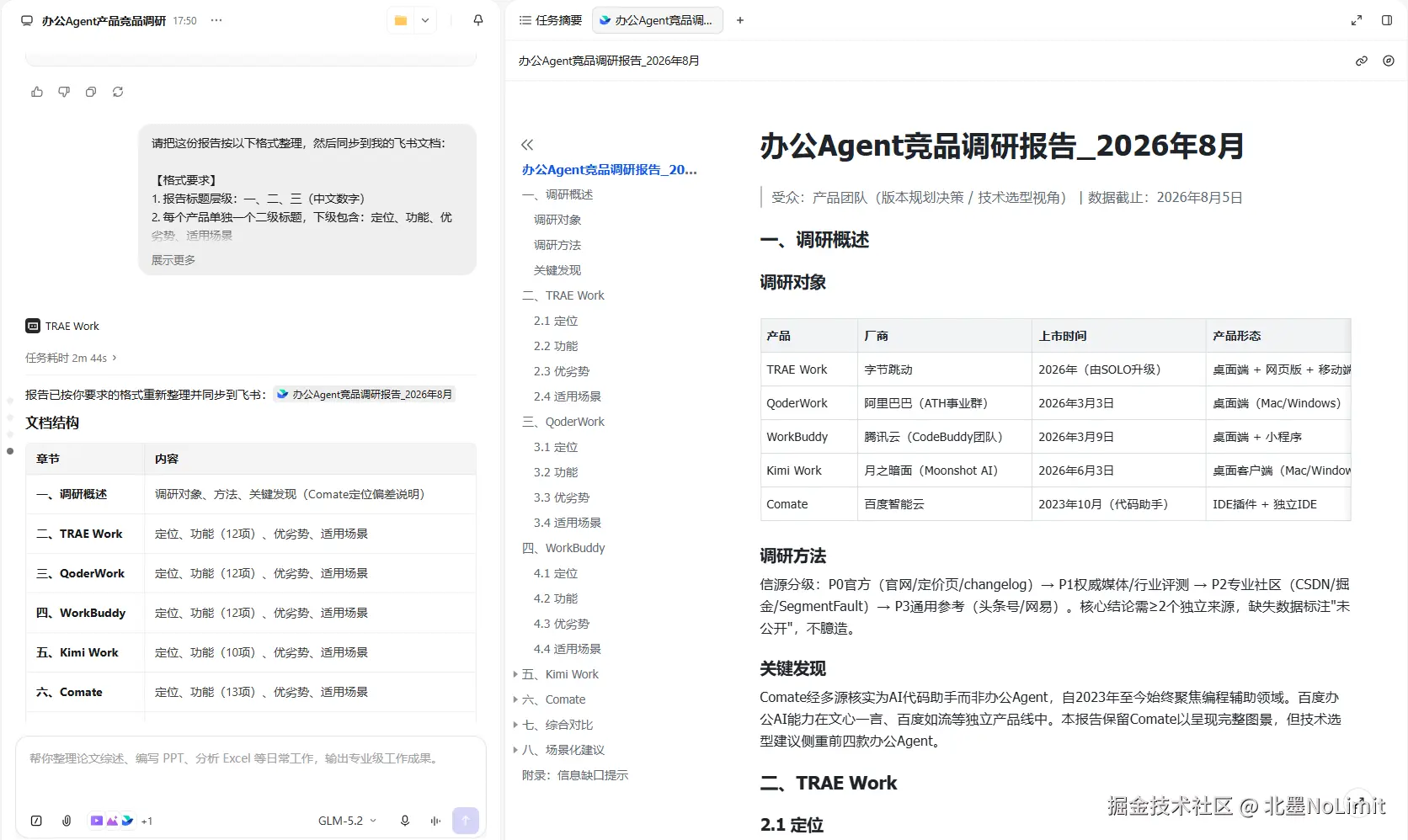Click the 2026年6月3日 date cell
Image resolution: width=1408 pixels, height=840 pixels.
click(1119, 471)
